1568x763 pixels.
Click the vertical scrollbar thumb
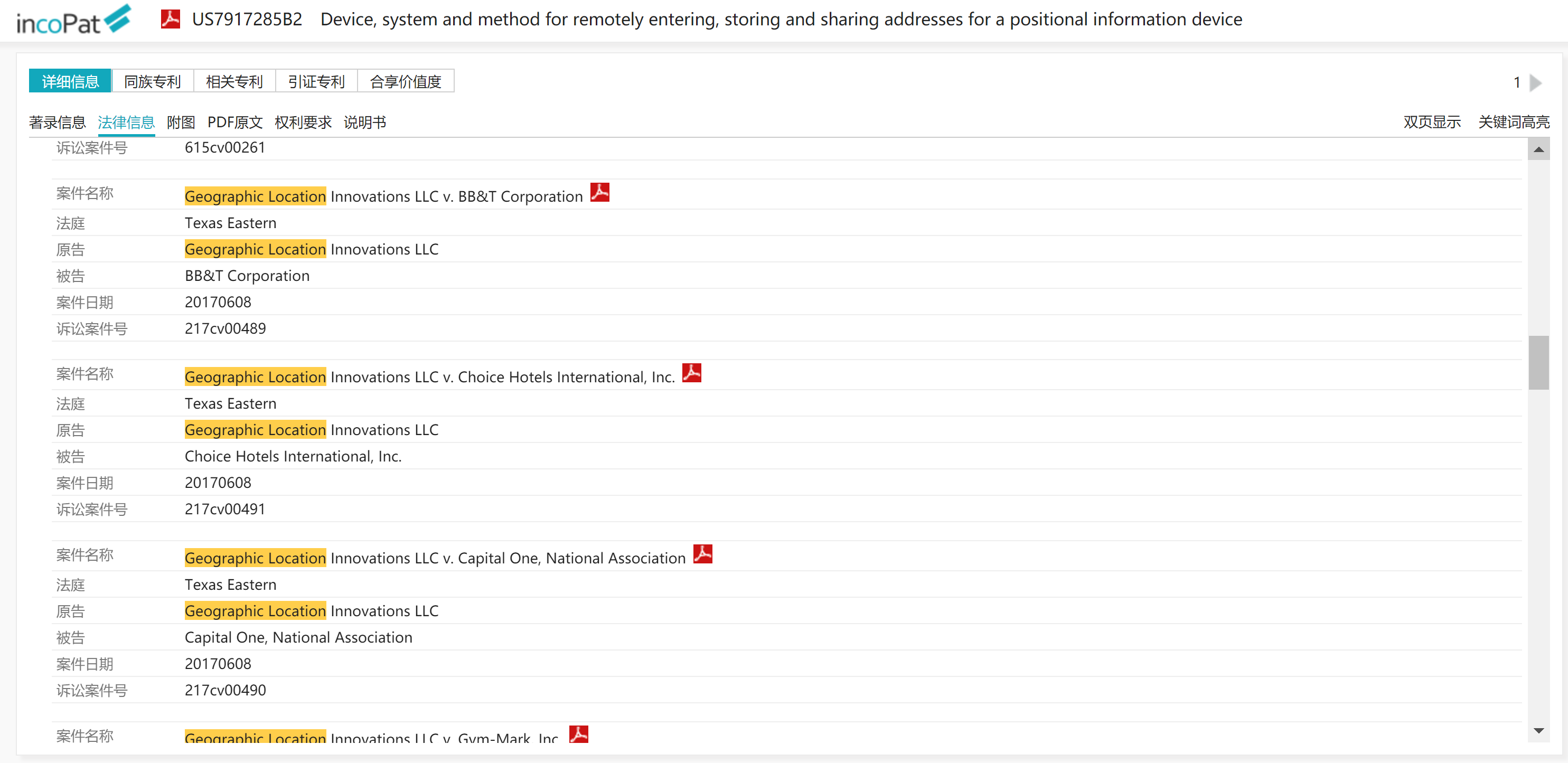coord(1538,362)
